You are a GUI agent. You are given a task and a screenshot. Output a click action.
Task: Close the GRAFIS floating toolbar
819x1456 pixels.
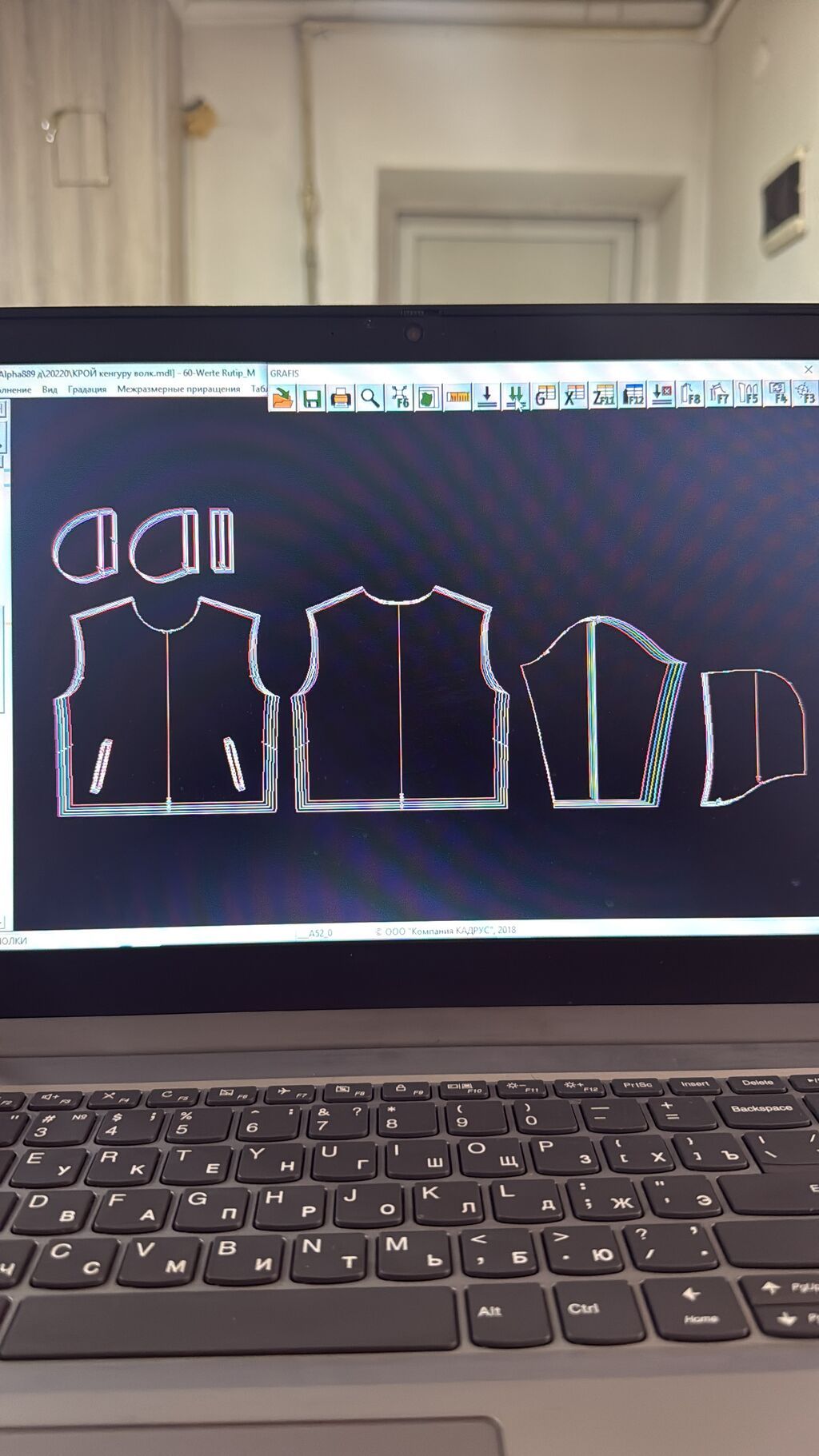click(x=808, y=369)
